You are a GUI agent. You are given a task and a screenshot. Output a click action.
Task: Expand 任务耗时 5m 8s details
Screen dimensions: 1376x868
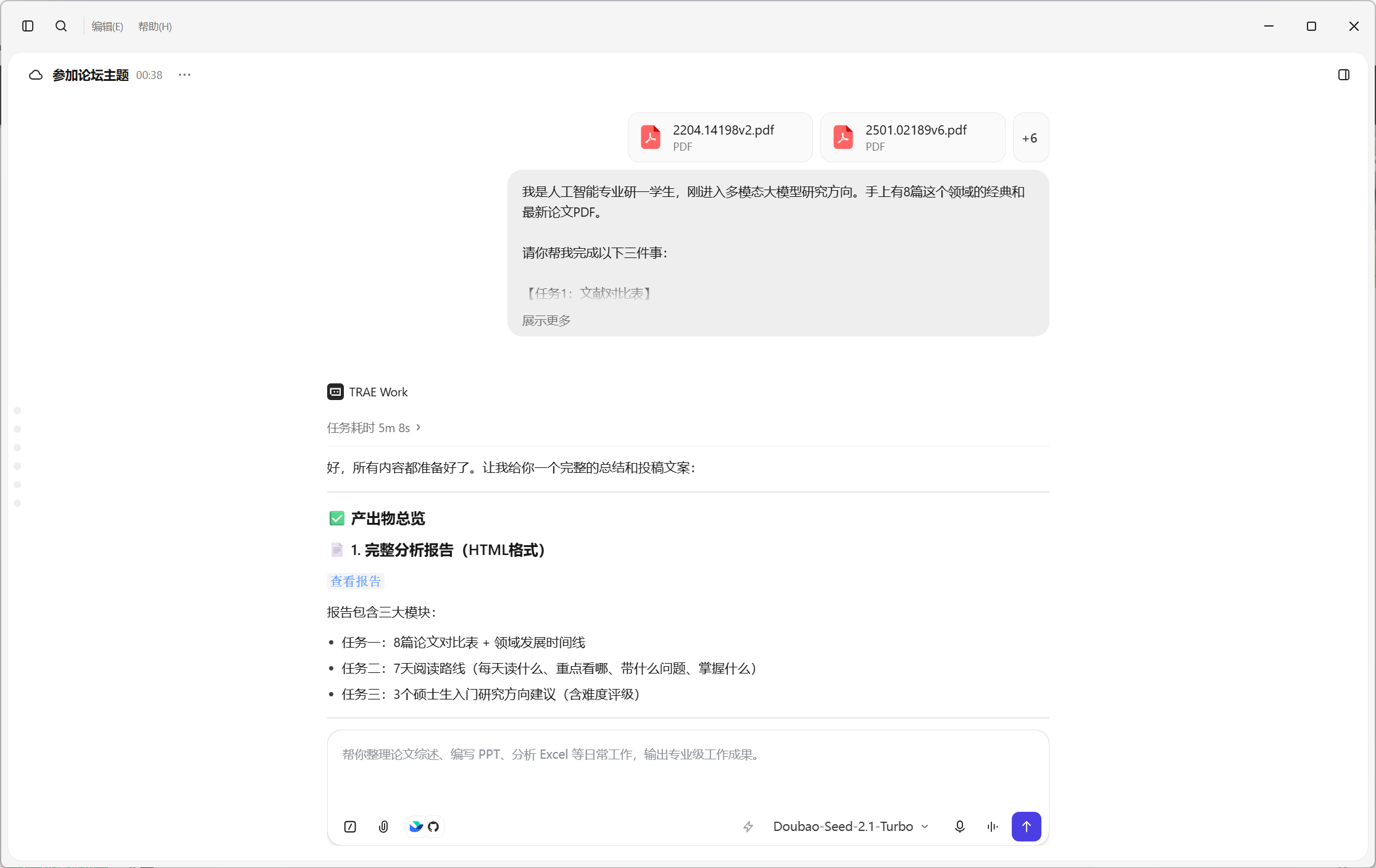click(373, 428)
